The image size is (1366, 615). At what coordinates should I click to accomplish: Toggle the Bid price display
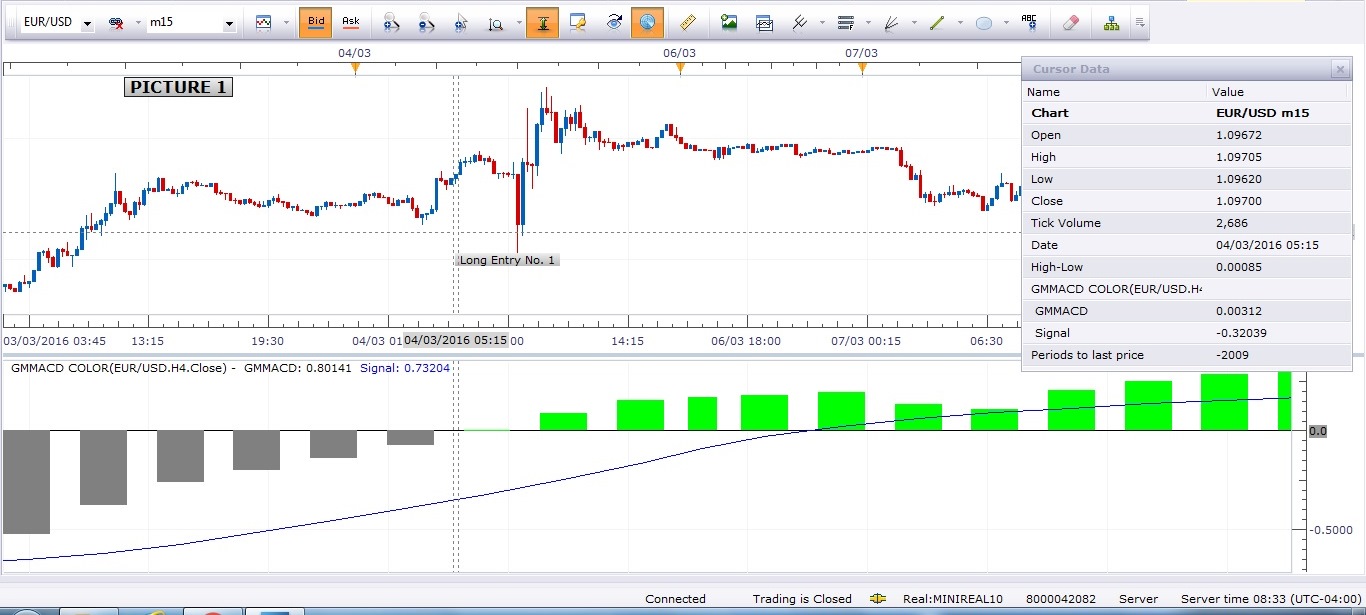(x=315, y=22)
